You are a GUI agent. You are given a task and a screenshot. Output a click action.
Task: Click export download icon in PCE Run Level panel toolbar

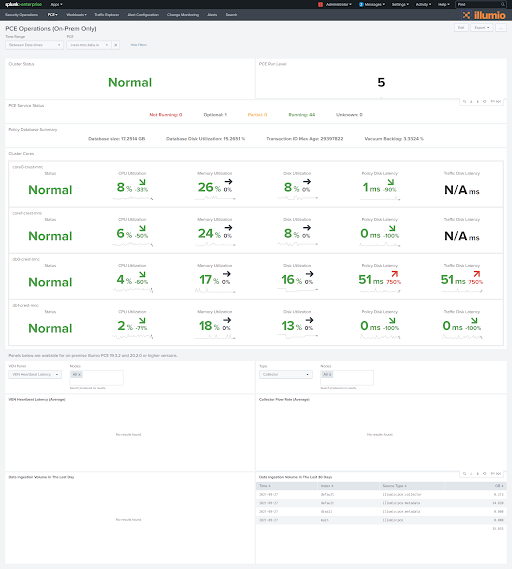471,102
